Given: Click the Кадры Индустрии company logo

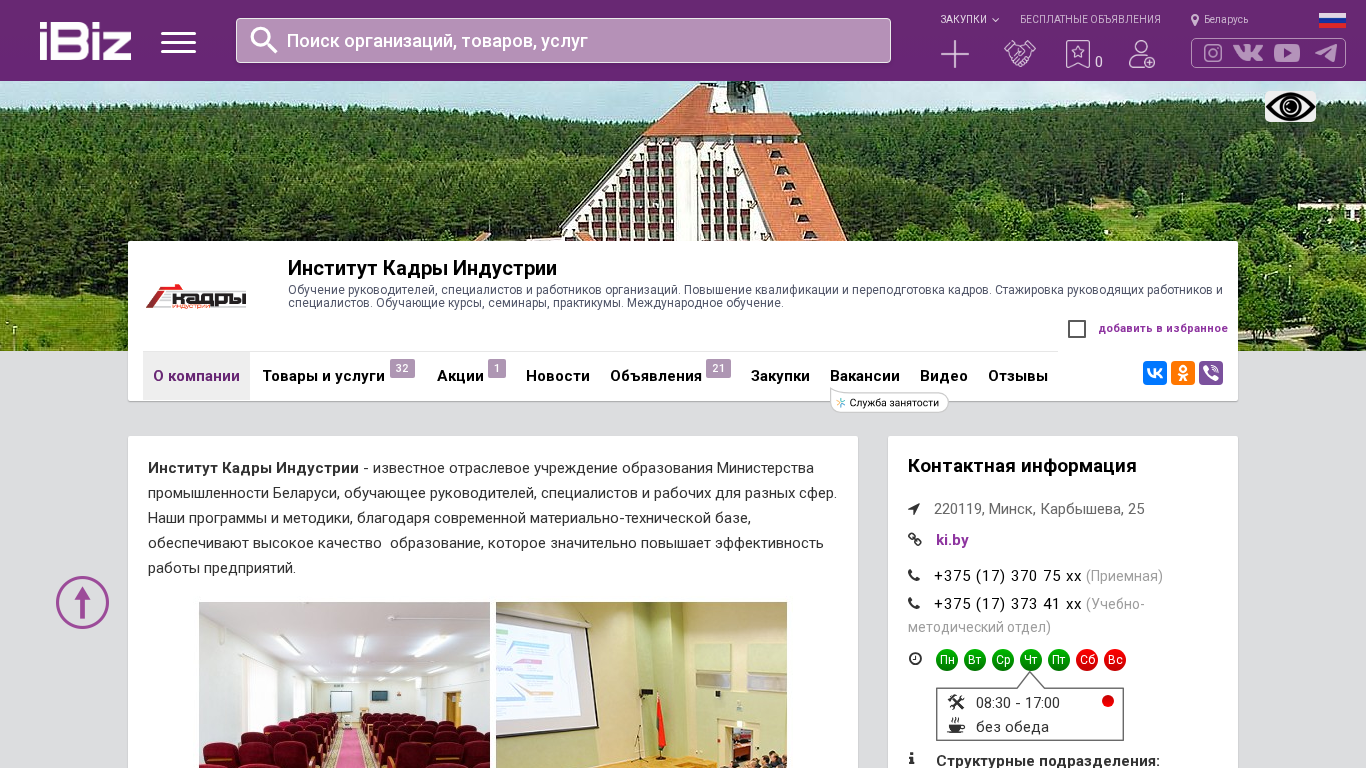Looking at the screenshot, I should click(x=196, y=296).
